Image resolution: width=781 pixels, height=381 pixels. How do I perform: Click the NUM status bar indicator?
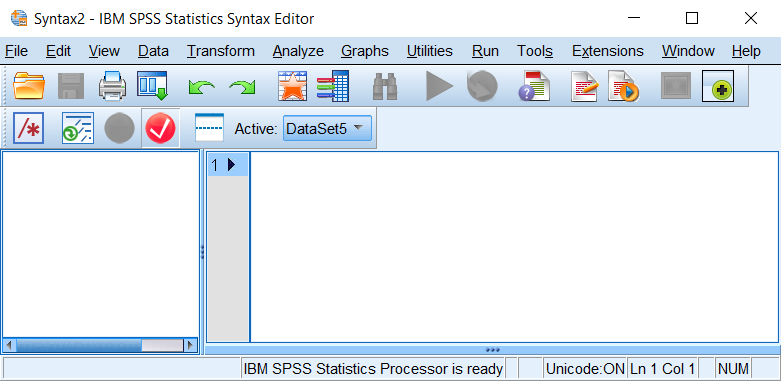(x=733, y=369)
